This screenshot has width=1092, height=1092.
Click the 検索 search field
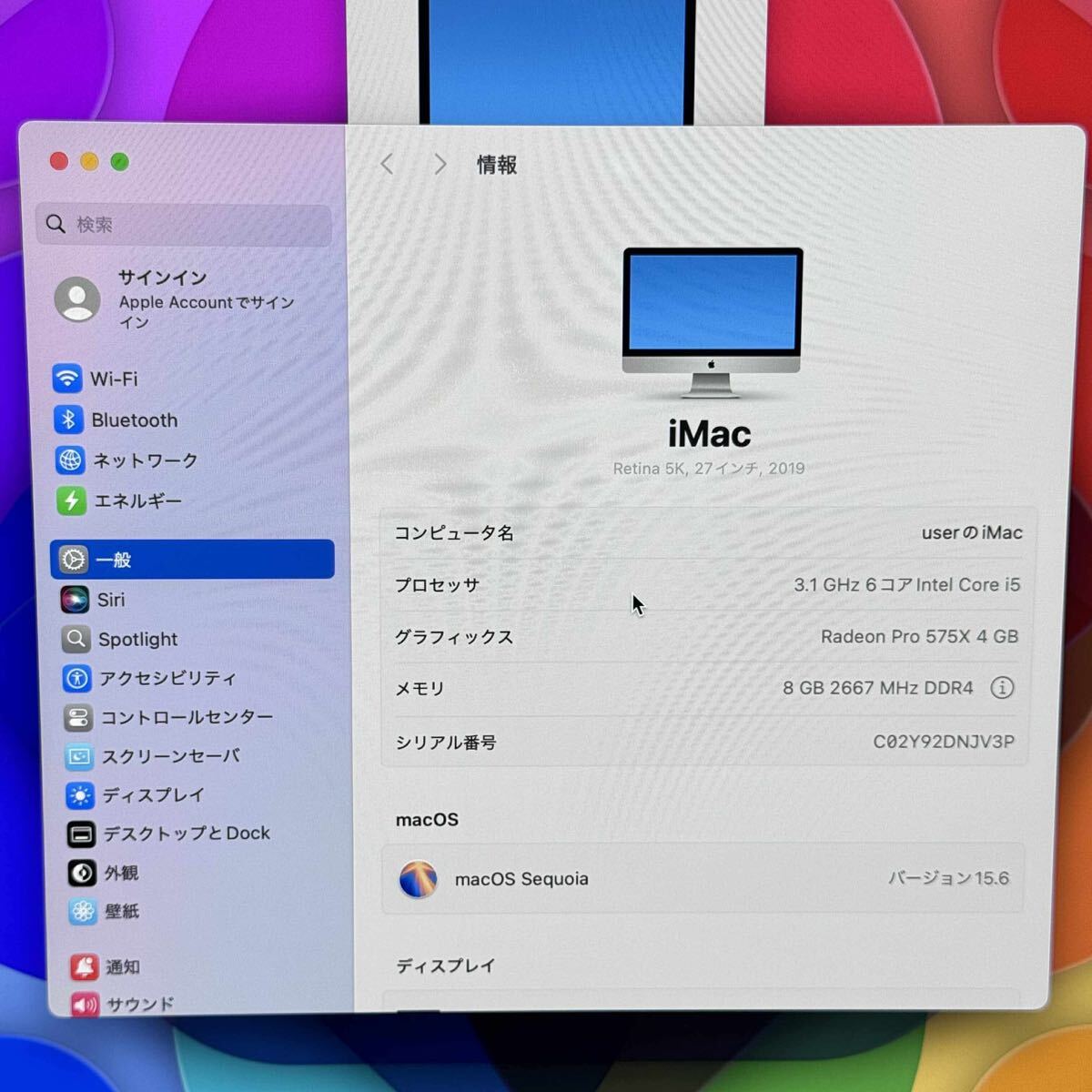tap(184, 225)
